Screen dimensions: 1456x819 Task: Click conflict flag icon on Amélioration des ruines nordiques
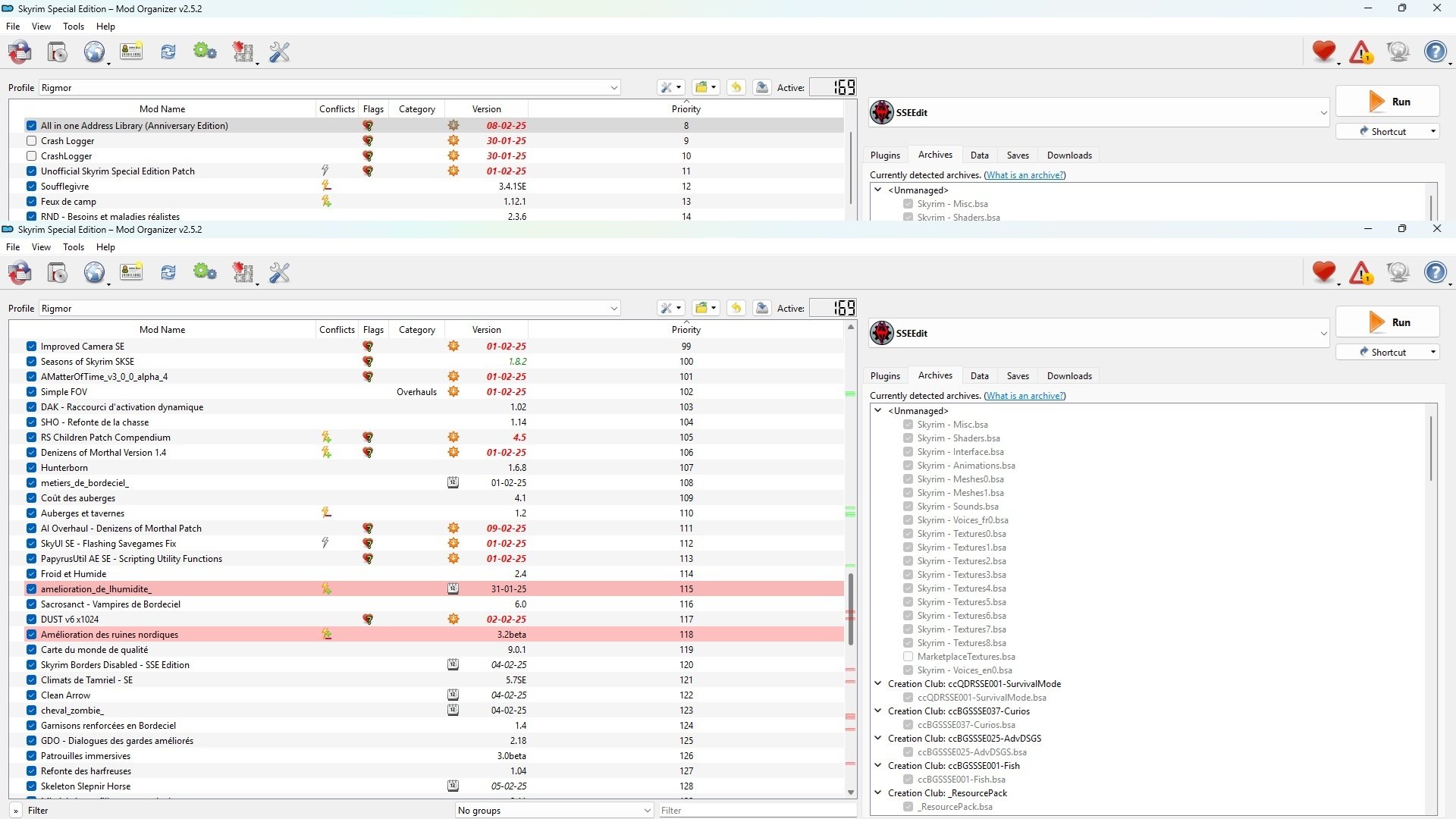click(x=326, y=634)
